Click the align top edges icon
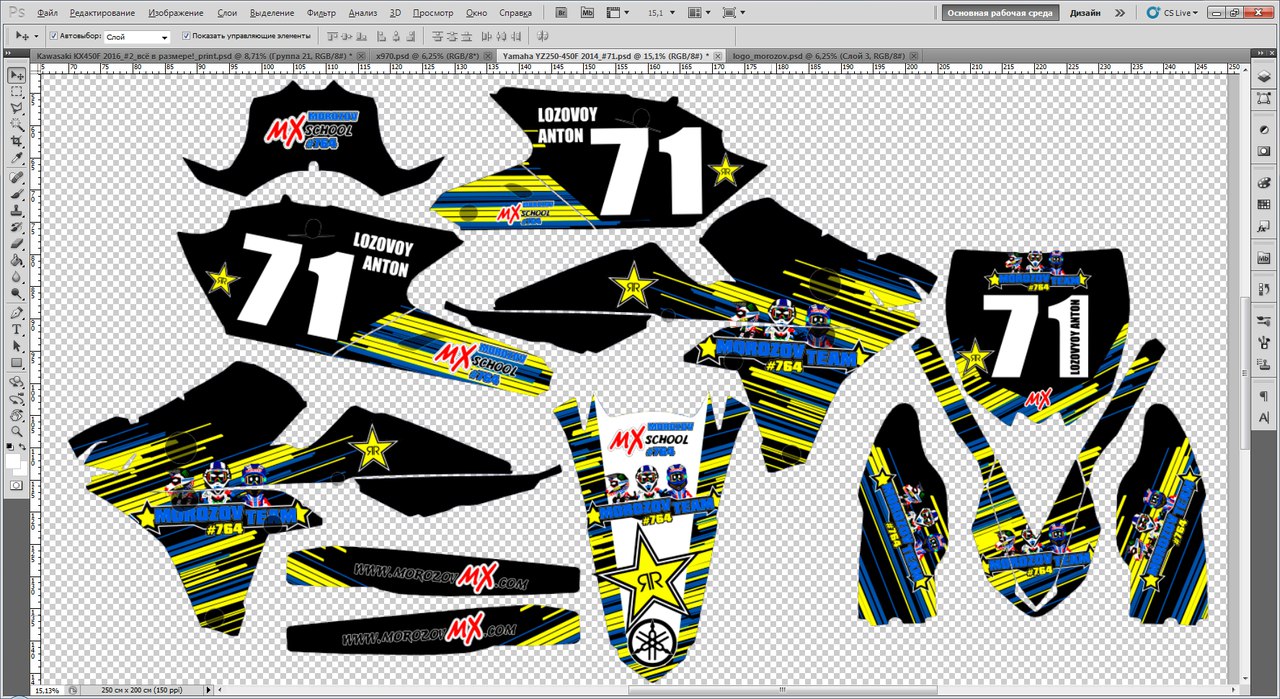The height and width of the screenshot is (699, 1280). tap(333, 36)
